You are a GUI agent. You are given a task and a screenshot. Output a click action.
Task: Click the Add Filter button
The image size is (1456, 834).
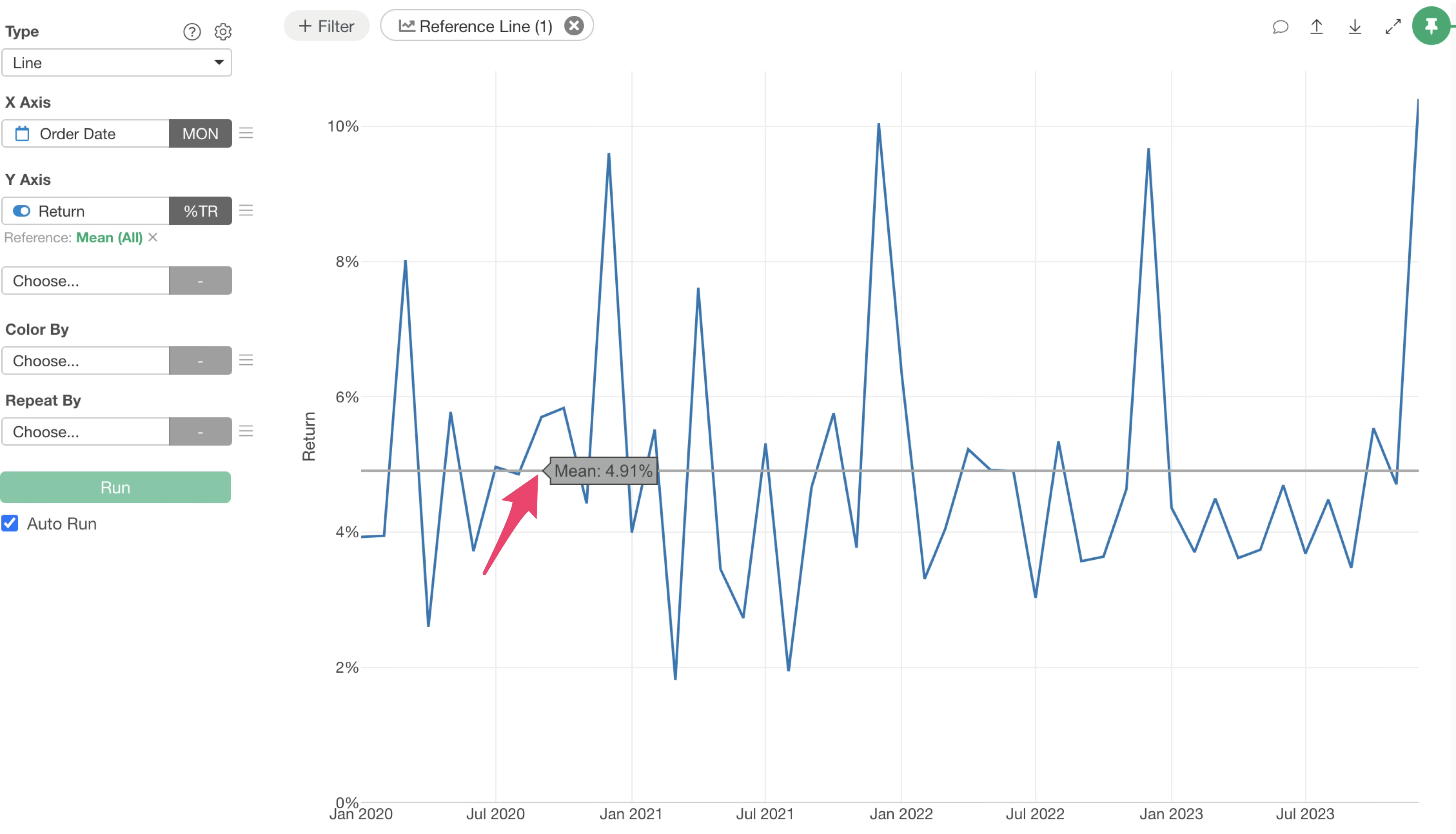(x=327, y=26)
